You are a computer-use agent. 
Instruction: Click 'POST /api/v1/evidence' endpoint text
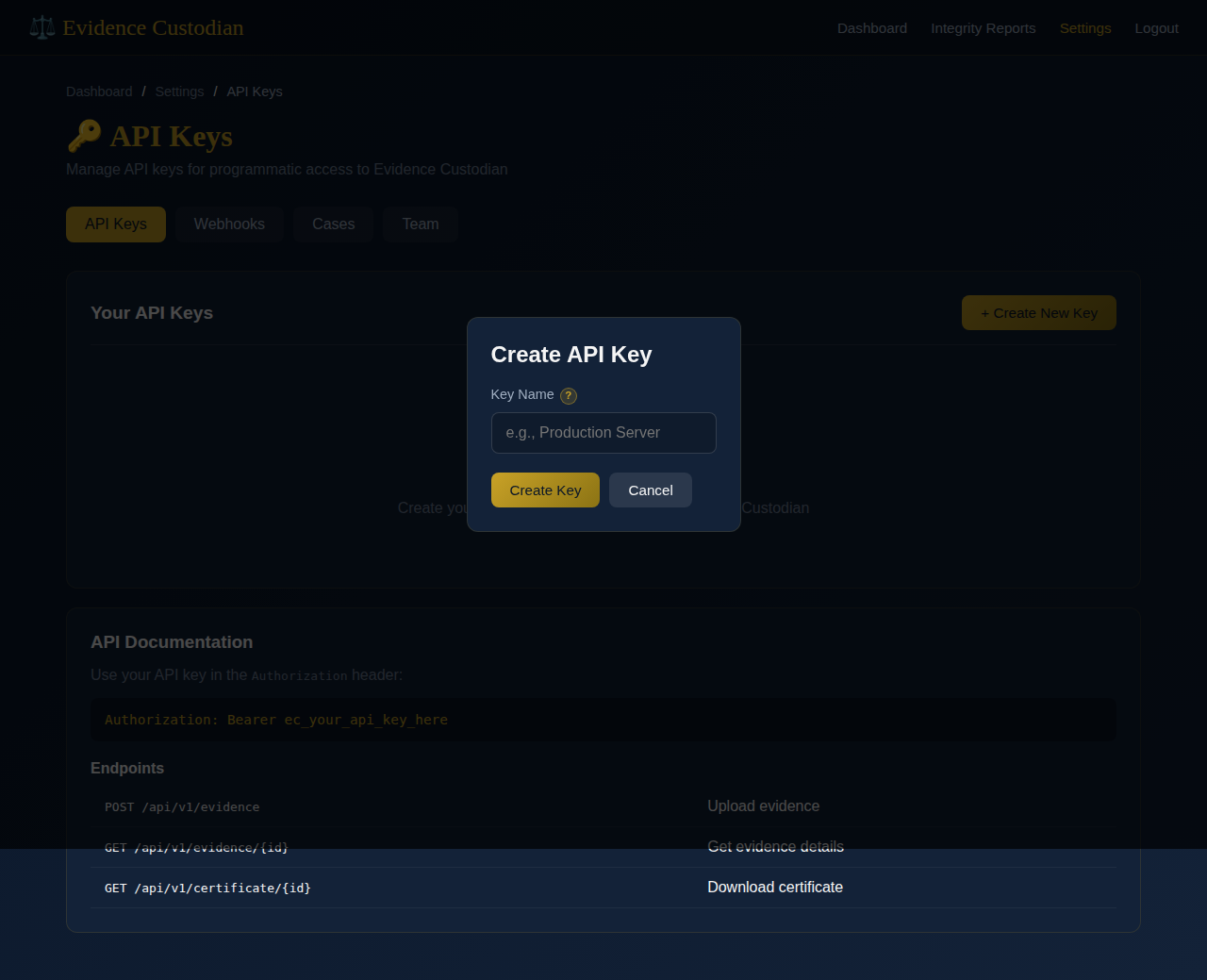click(182, 807)
